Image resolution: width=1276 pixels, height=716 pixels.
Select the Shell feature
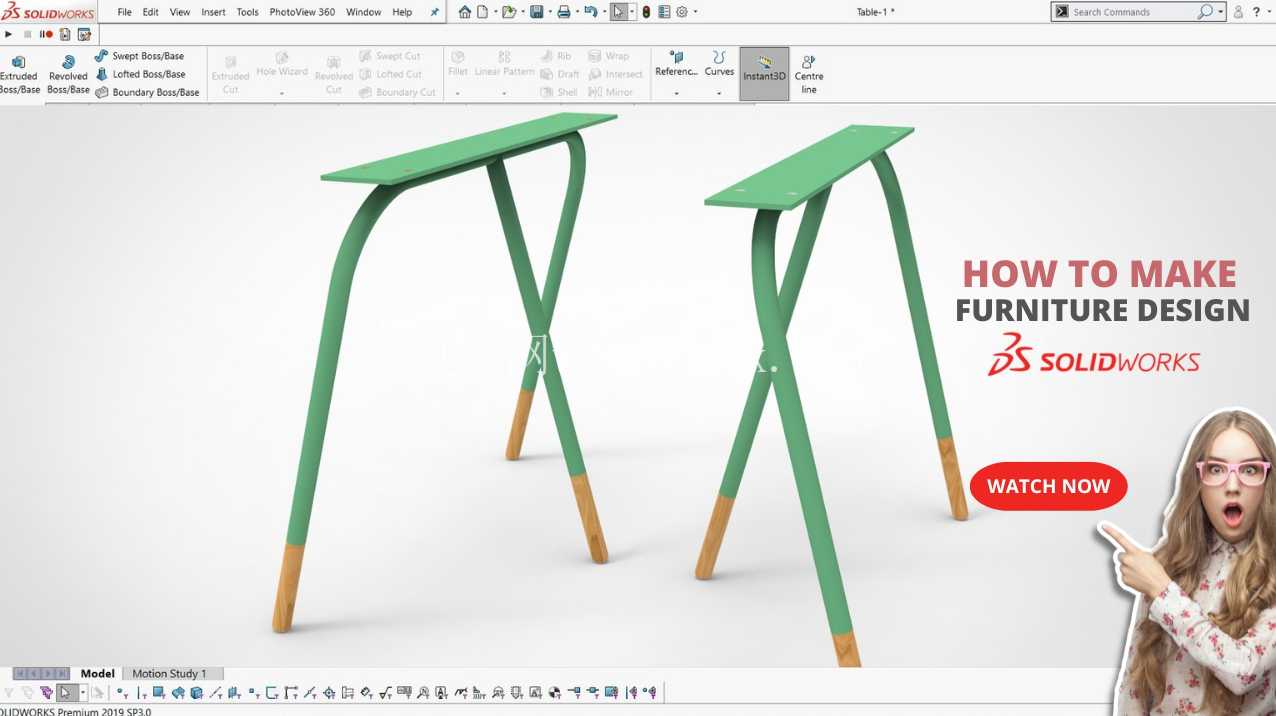[x=559, y=92]
